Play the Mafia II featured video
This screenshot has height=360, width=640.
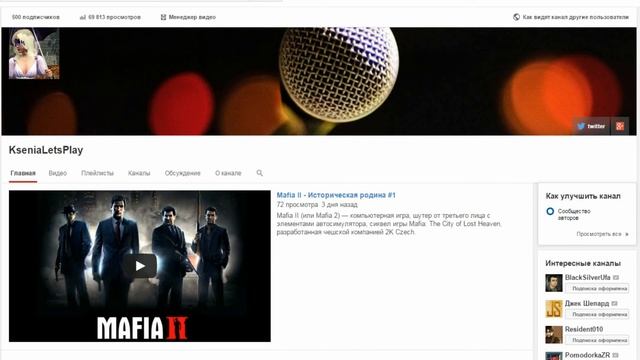click(x=140, y=266)
